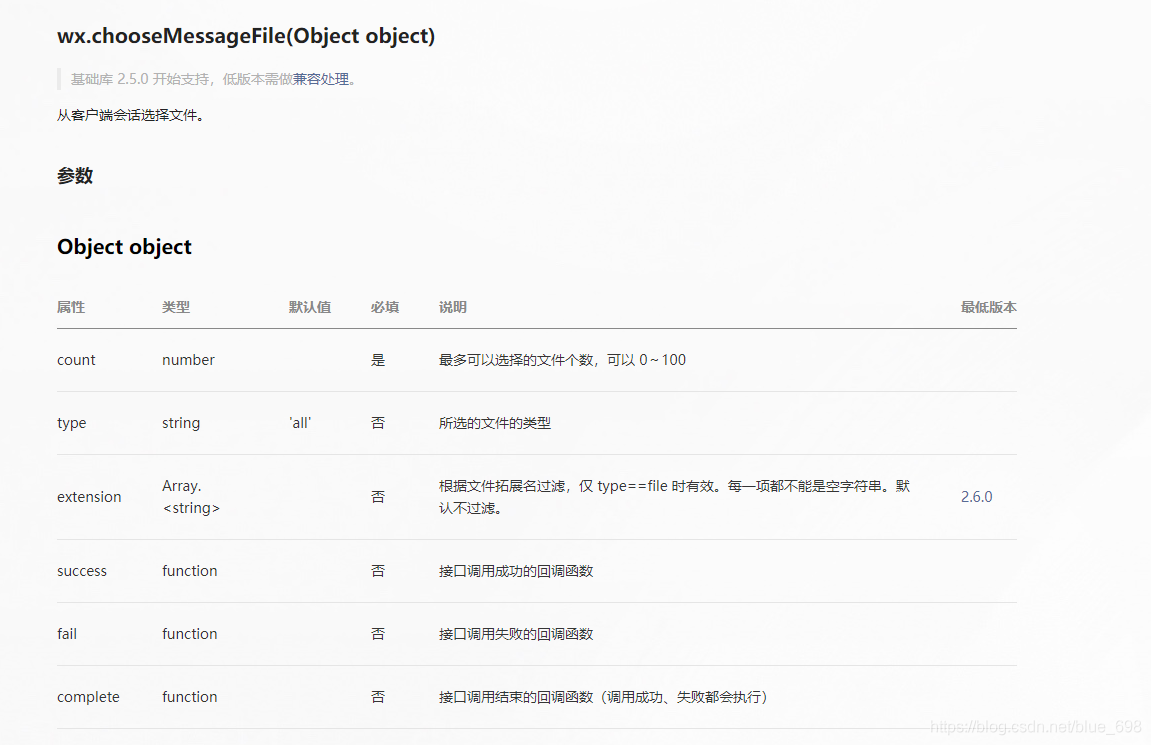
Task: Select the extension filter description text
Action: [x=675, y=497]
